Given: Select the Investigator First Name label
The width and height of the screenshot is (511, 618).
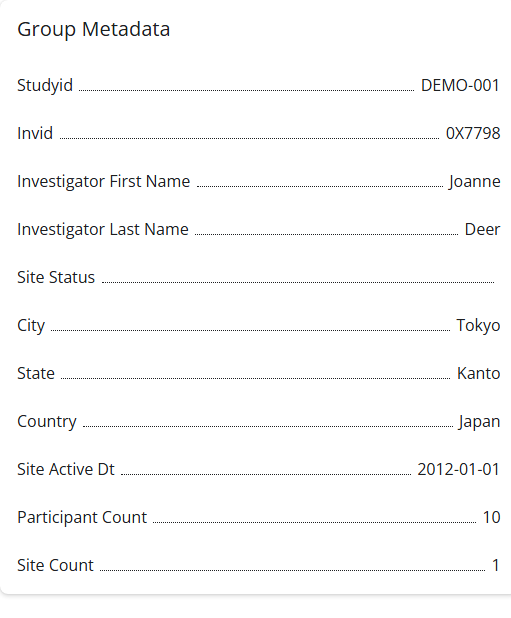Looking at the screenshot, I should tap(104, 182).
